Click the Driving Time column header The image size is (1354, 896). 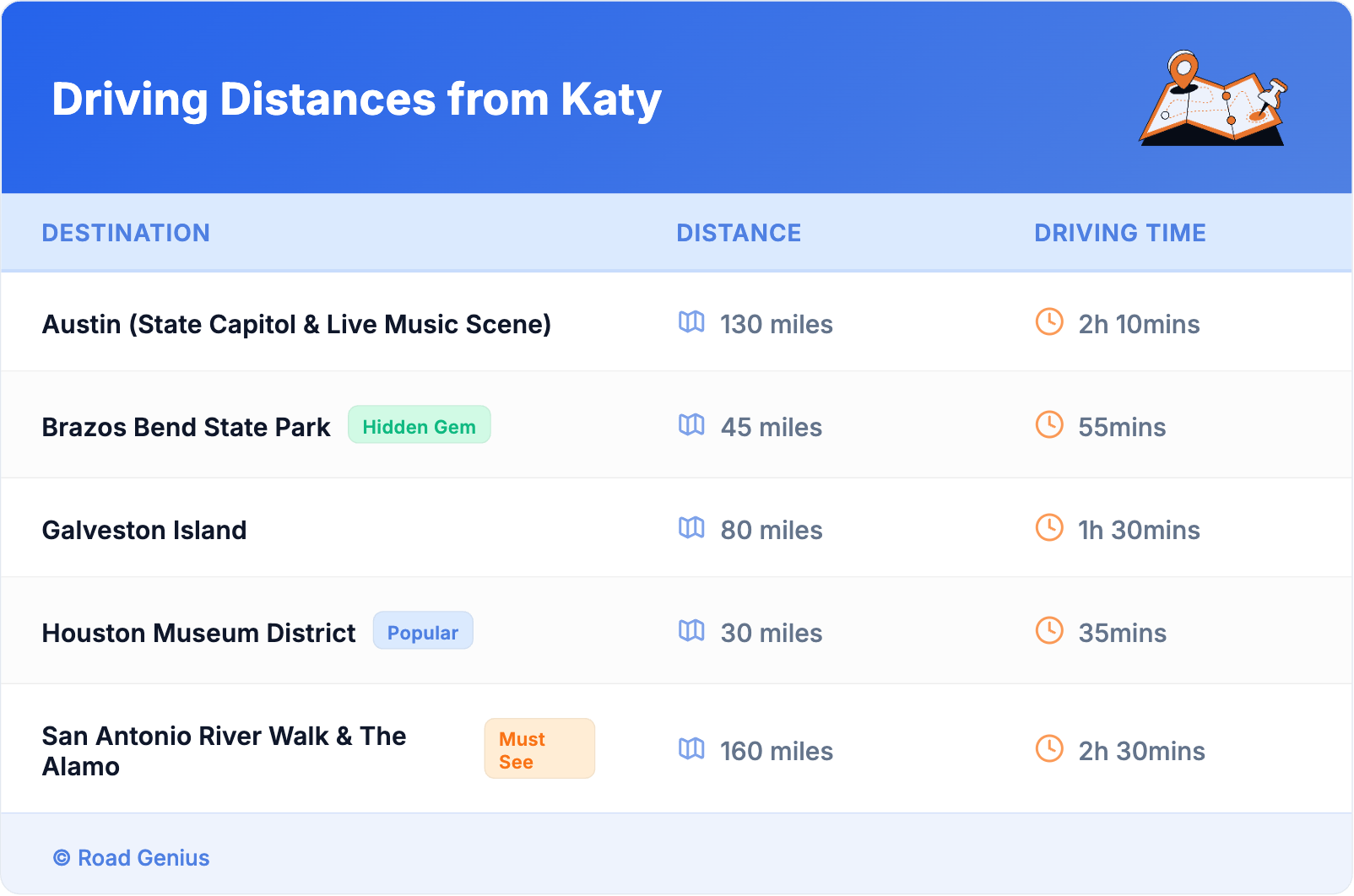point(1119,233)
